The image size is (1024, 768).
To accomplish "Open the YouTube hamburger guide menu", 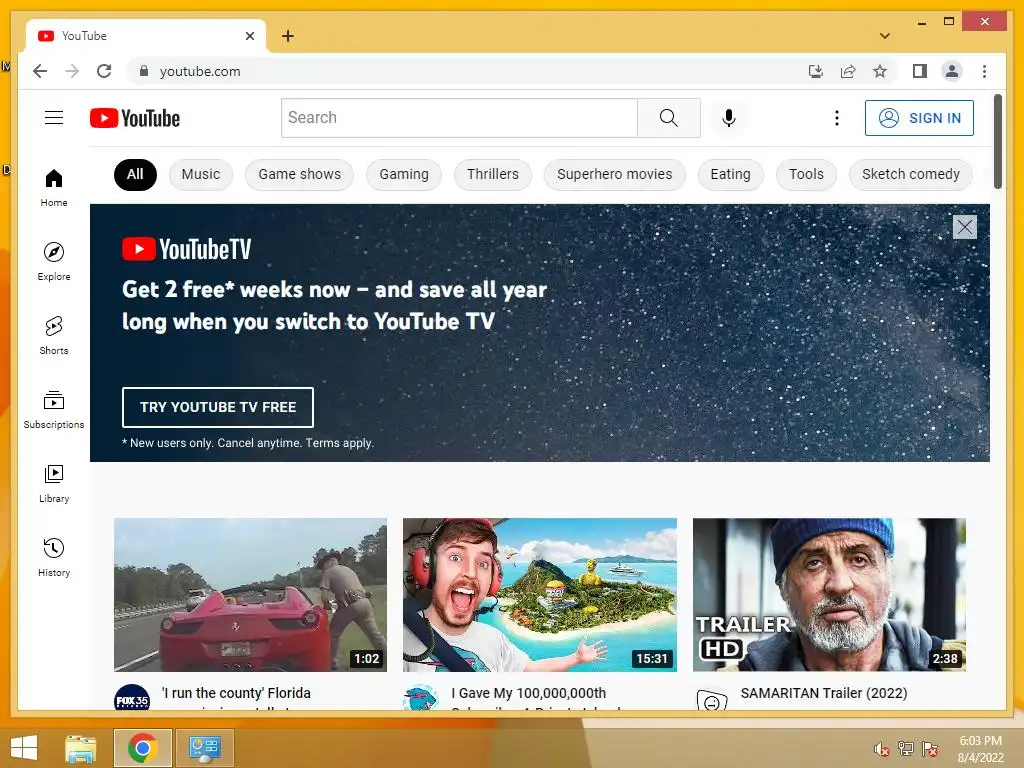I will point(54,118).
